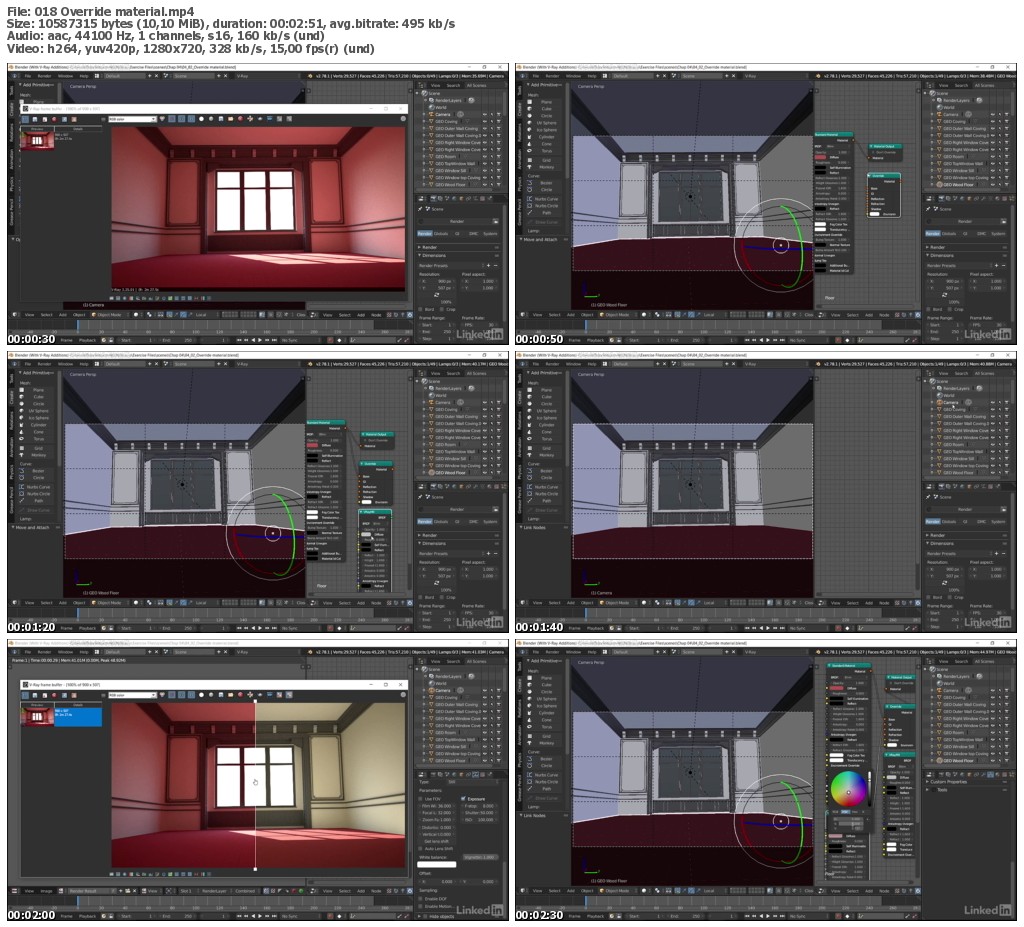The image size is (1024, 927).
Task: Expand Custom Properties in the 00:02:30 frame
Action: pyautogui.click(x=928, y=782)
